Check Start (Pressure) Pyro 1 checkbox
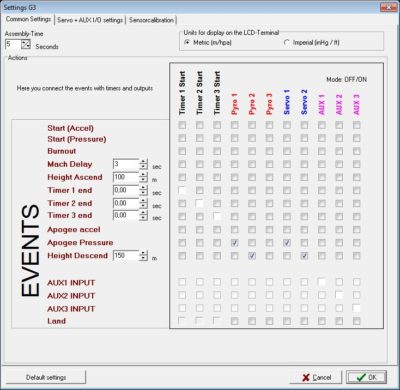The height and width of the screenshot is (390, 400). pyautogui.click(x=234, y=138)
